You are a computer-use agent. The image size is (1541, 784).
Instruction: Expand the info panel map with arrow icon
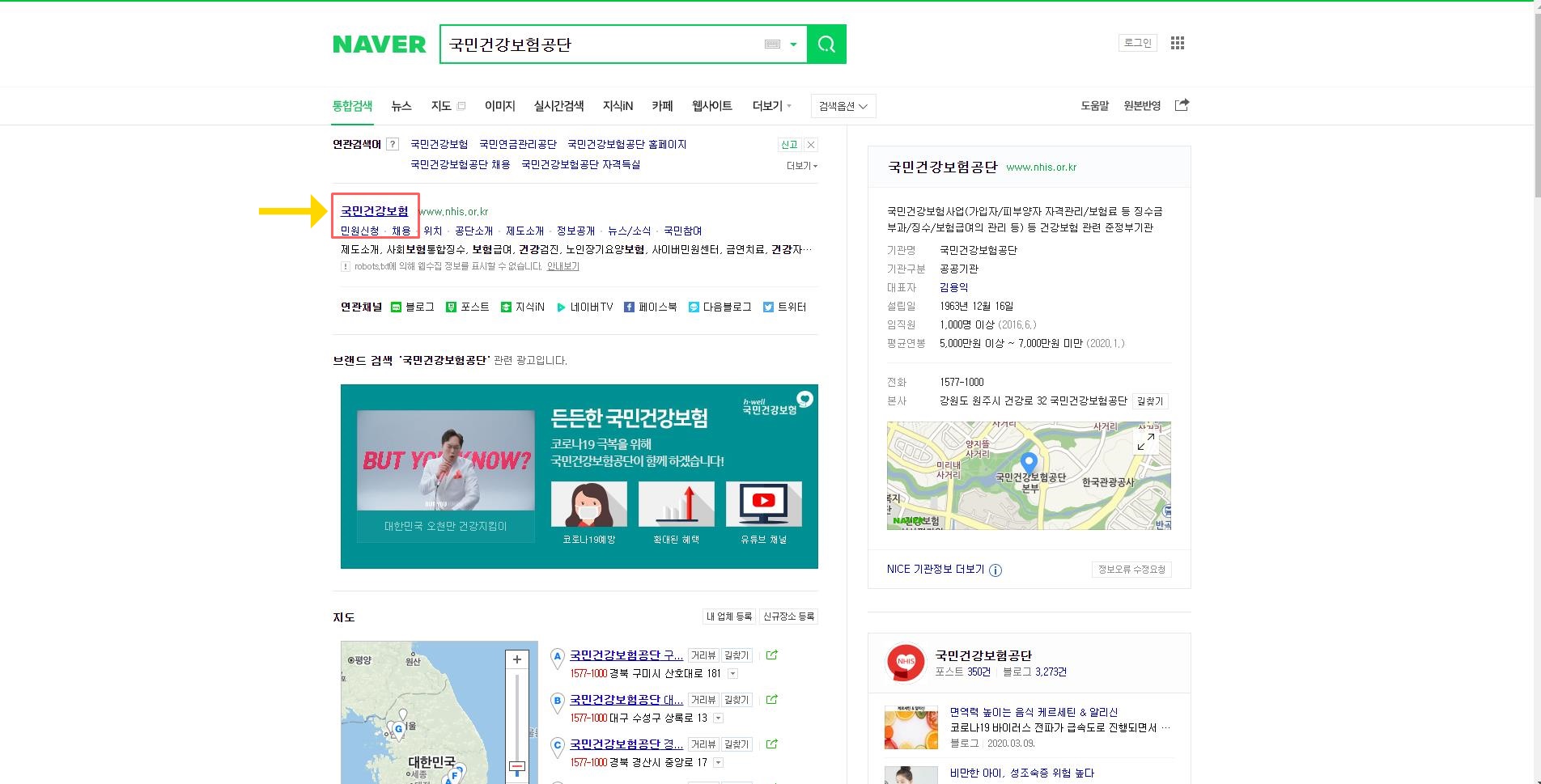1146,442
